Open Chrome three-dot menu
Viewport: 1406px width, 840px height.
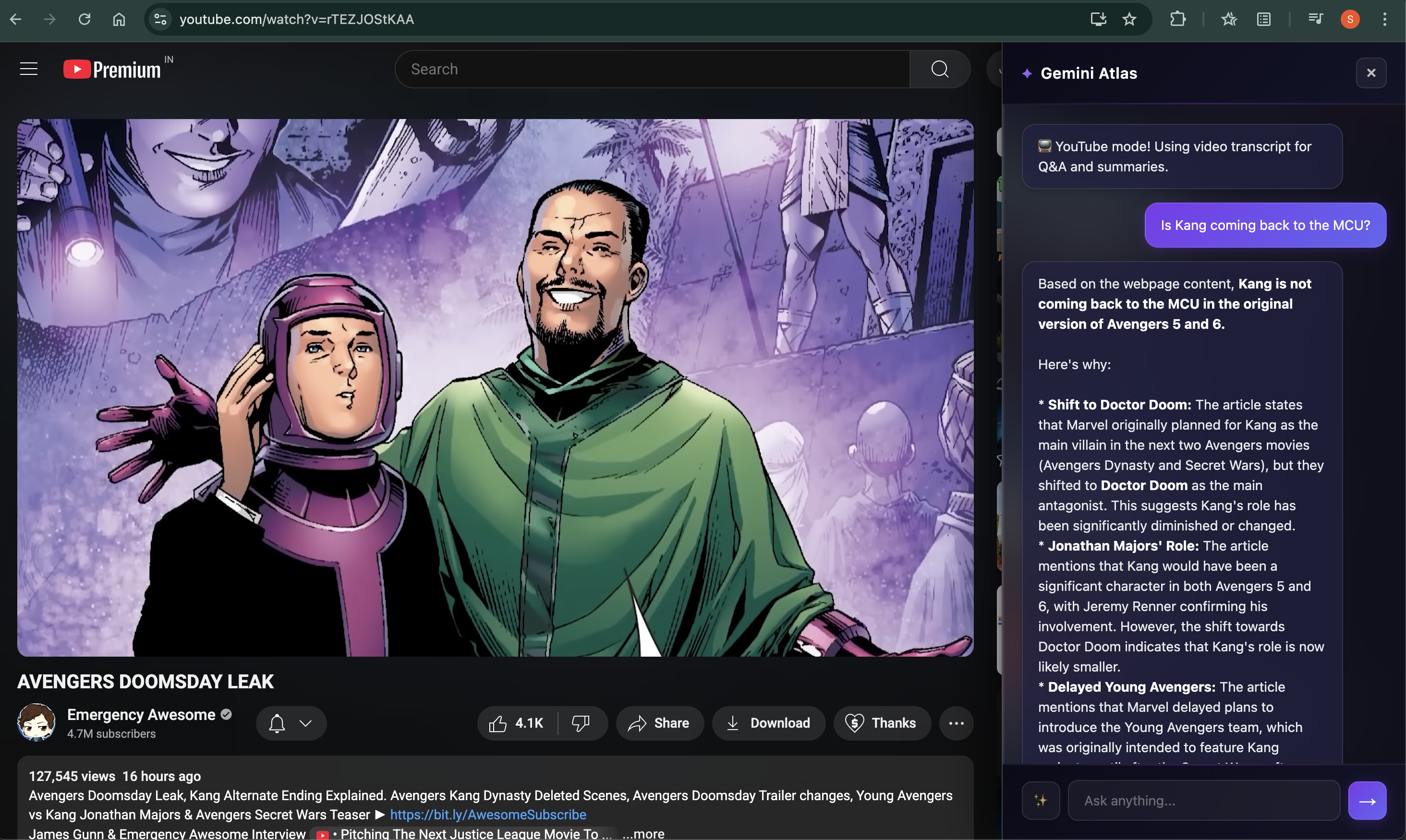coord(1384,19)
